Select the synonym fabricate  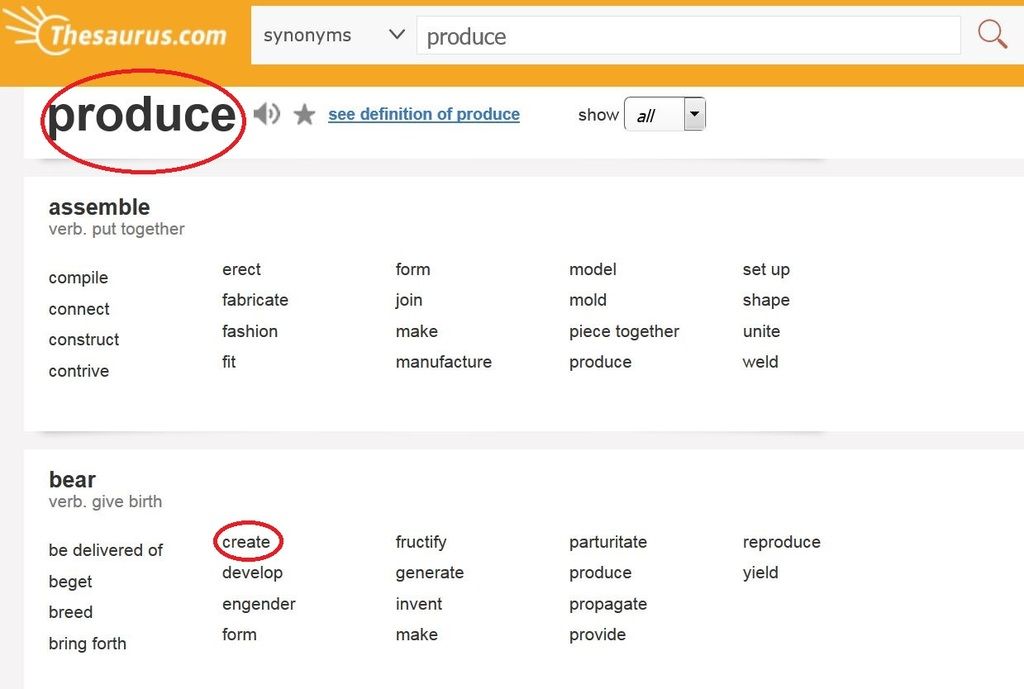[x=255, y=300]
